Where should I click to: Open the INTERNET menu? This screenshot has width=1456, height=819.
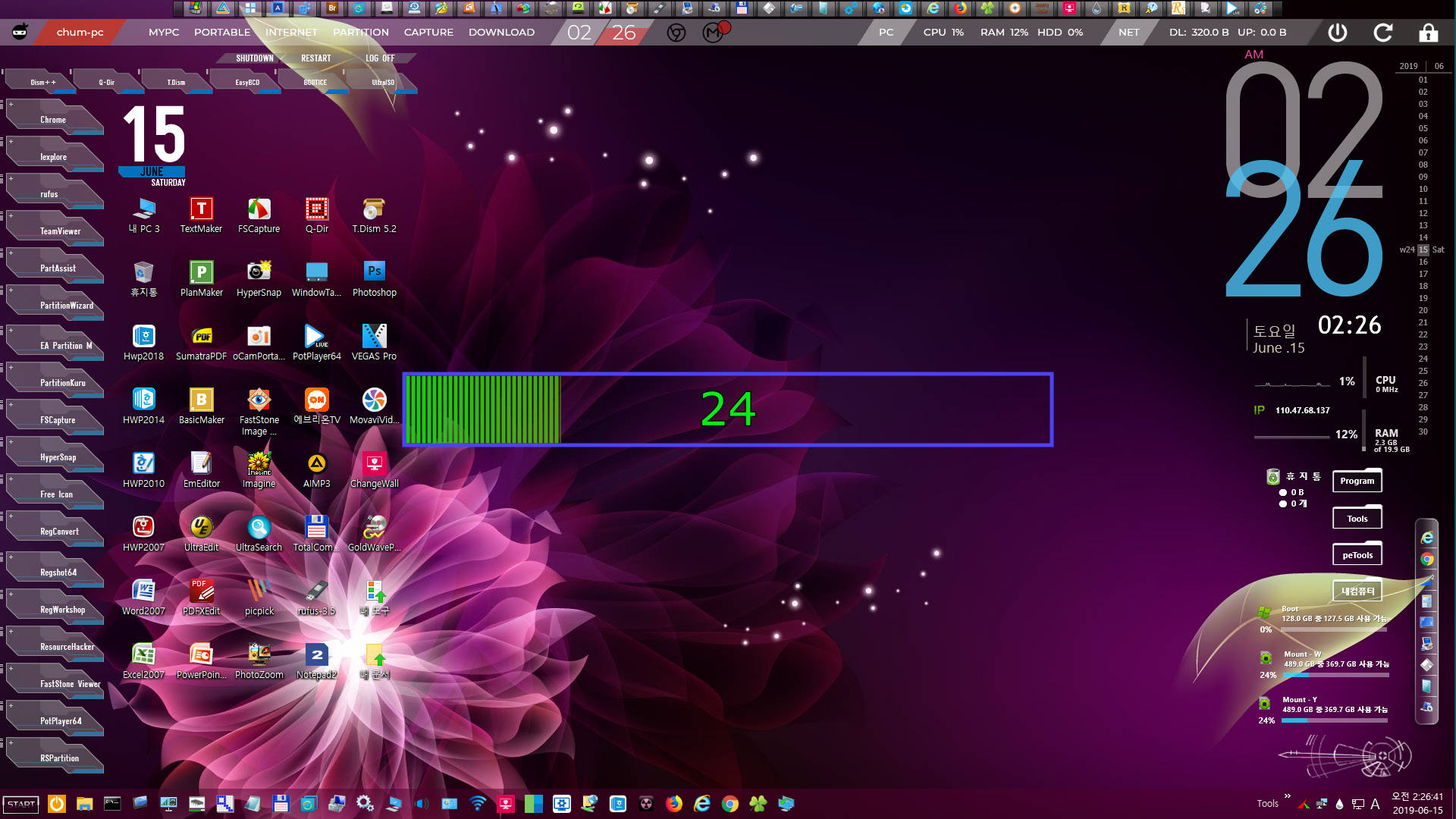point(291,33)
